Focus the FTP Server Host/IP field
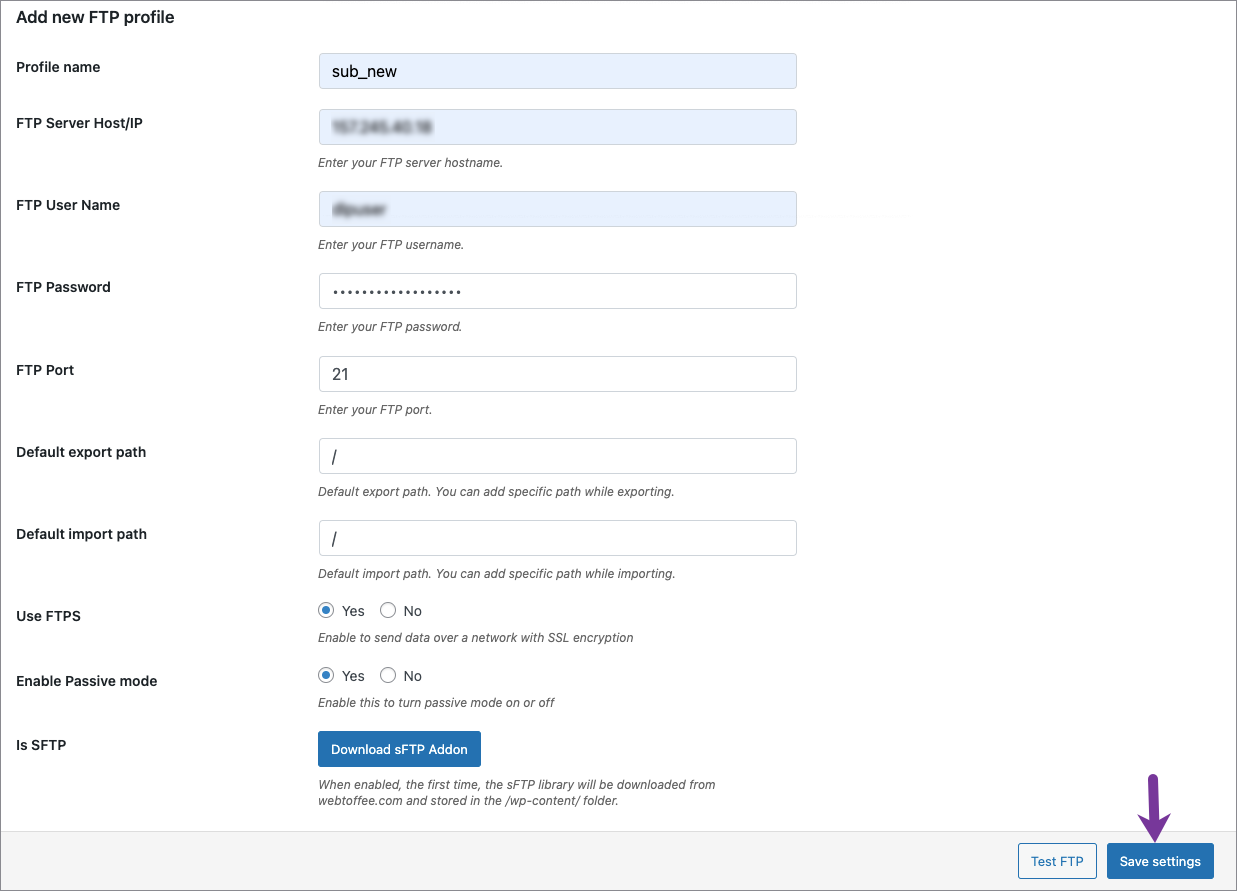The width and height of the screenshot is (1237, 891). [x=557, y=127]
